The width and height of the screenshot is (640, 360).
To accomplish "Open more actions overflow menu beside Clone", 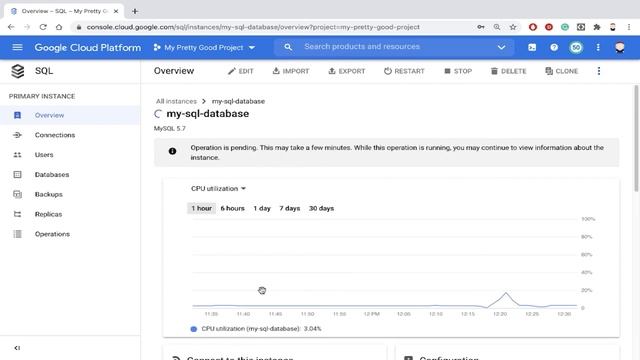I will [x=599, y=71].
